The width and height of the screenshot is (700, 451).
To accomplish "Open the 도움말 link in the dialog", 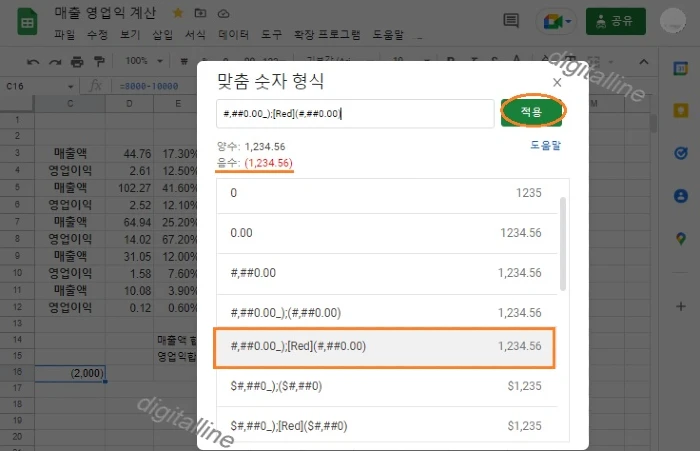I will 545,145.
